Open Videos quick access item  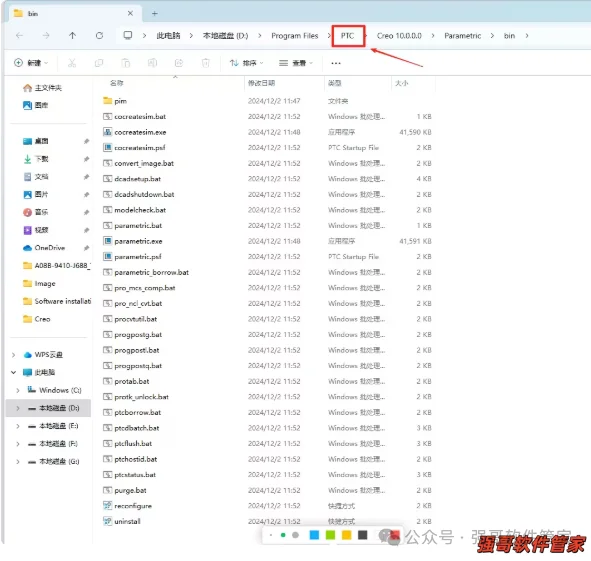(35, 230)
